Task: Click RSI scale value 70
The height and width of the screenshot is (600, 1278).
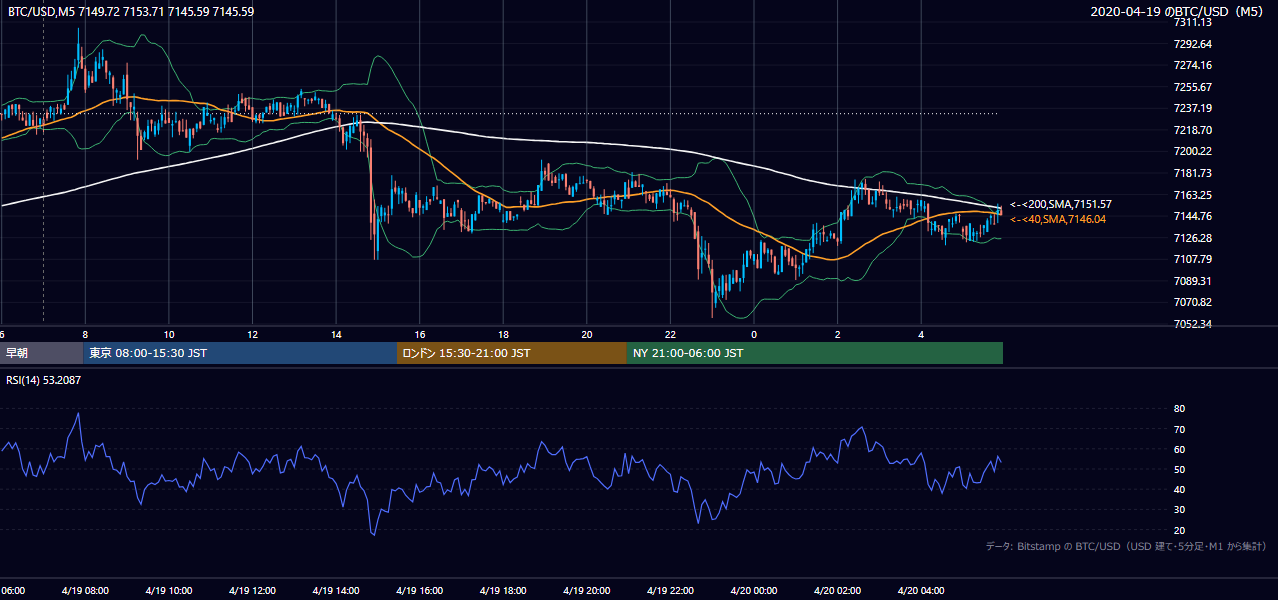Action: 1179,429
